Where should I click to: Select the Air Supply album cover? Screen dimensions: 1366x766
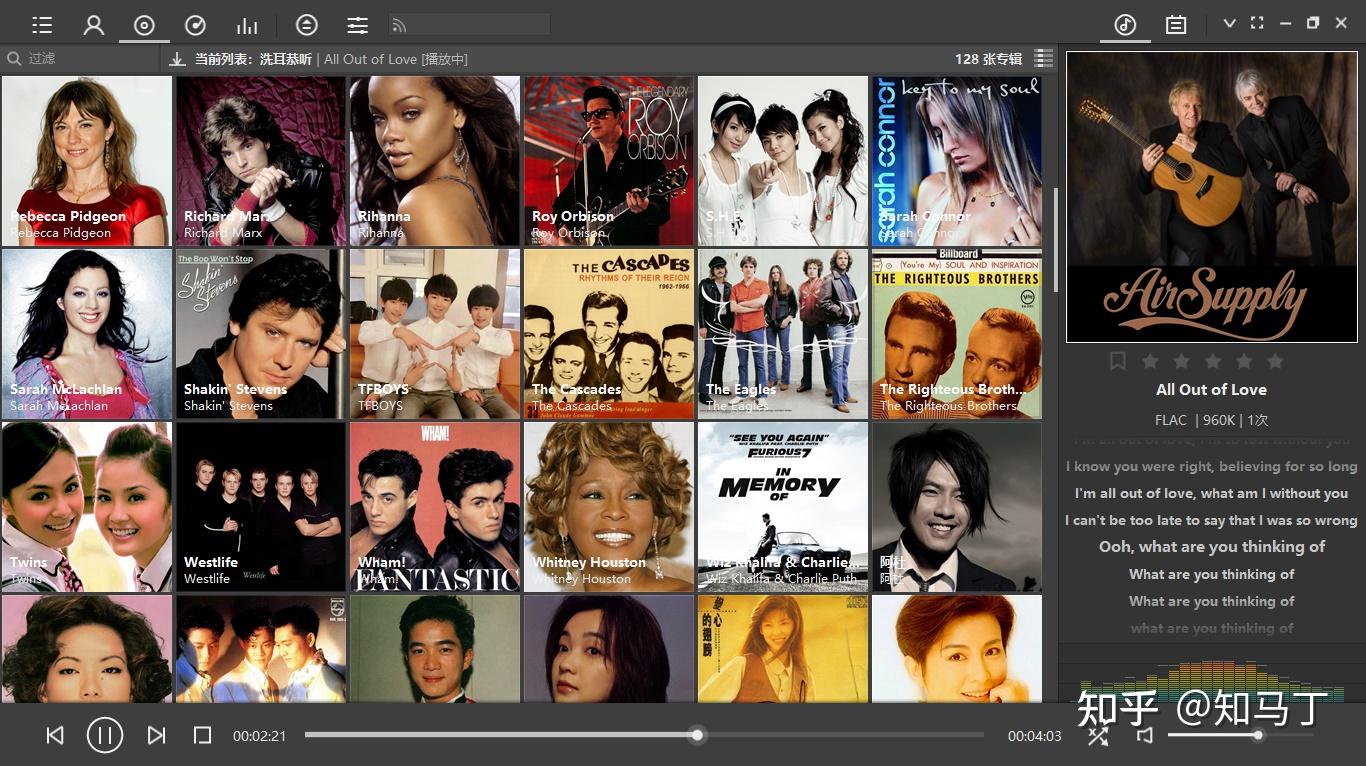pyautogui.click(x=1211, y=195)
